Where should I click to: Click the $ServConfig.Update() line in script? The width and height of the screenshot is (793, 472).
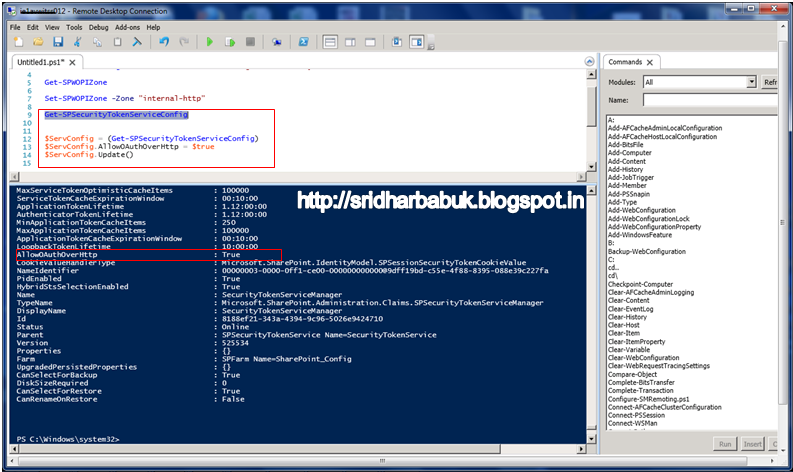[89, 154]
